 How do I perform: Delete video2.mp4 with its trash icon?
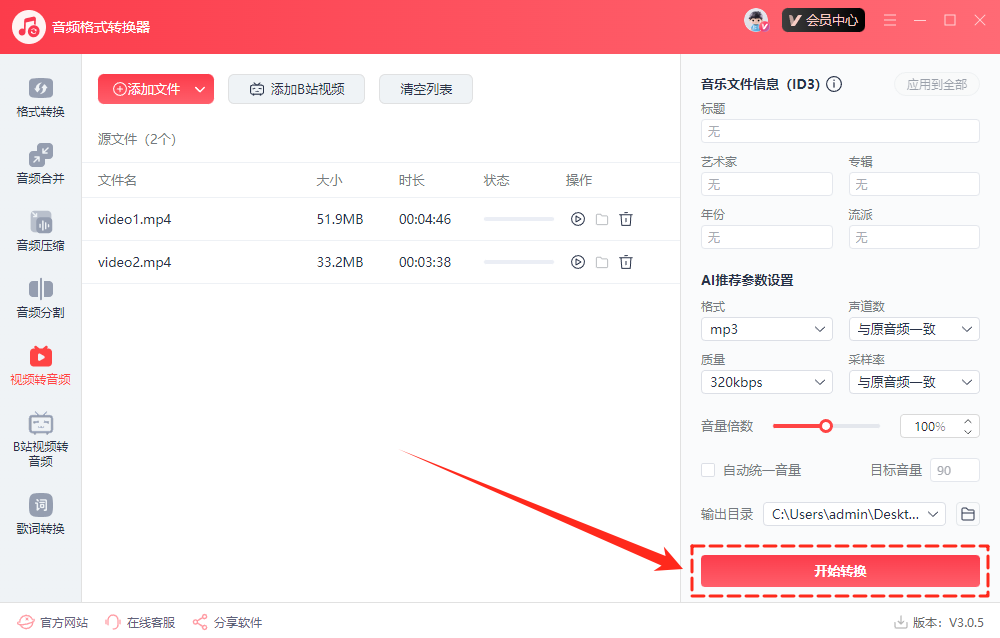tap(626, 262)
